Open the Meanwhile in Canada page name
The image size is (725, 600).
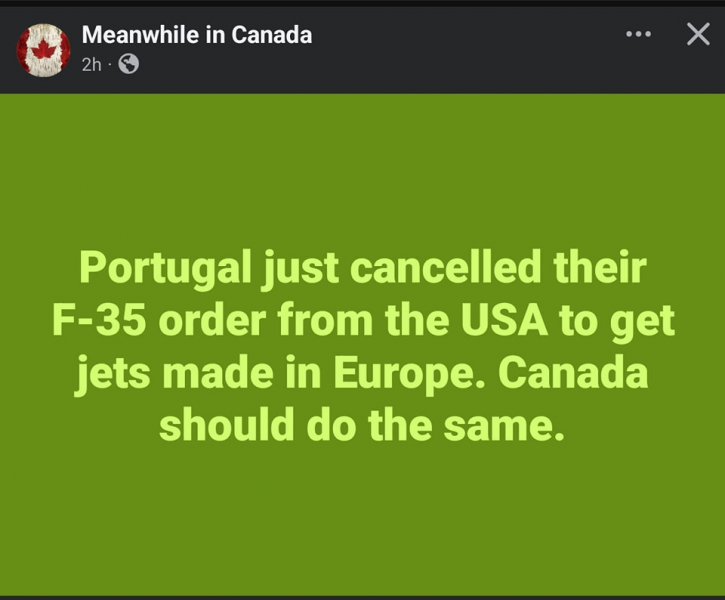coord(197,35)
